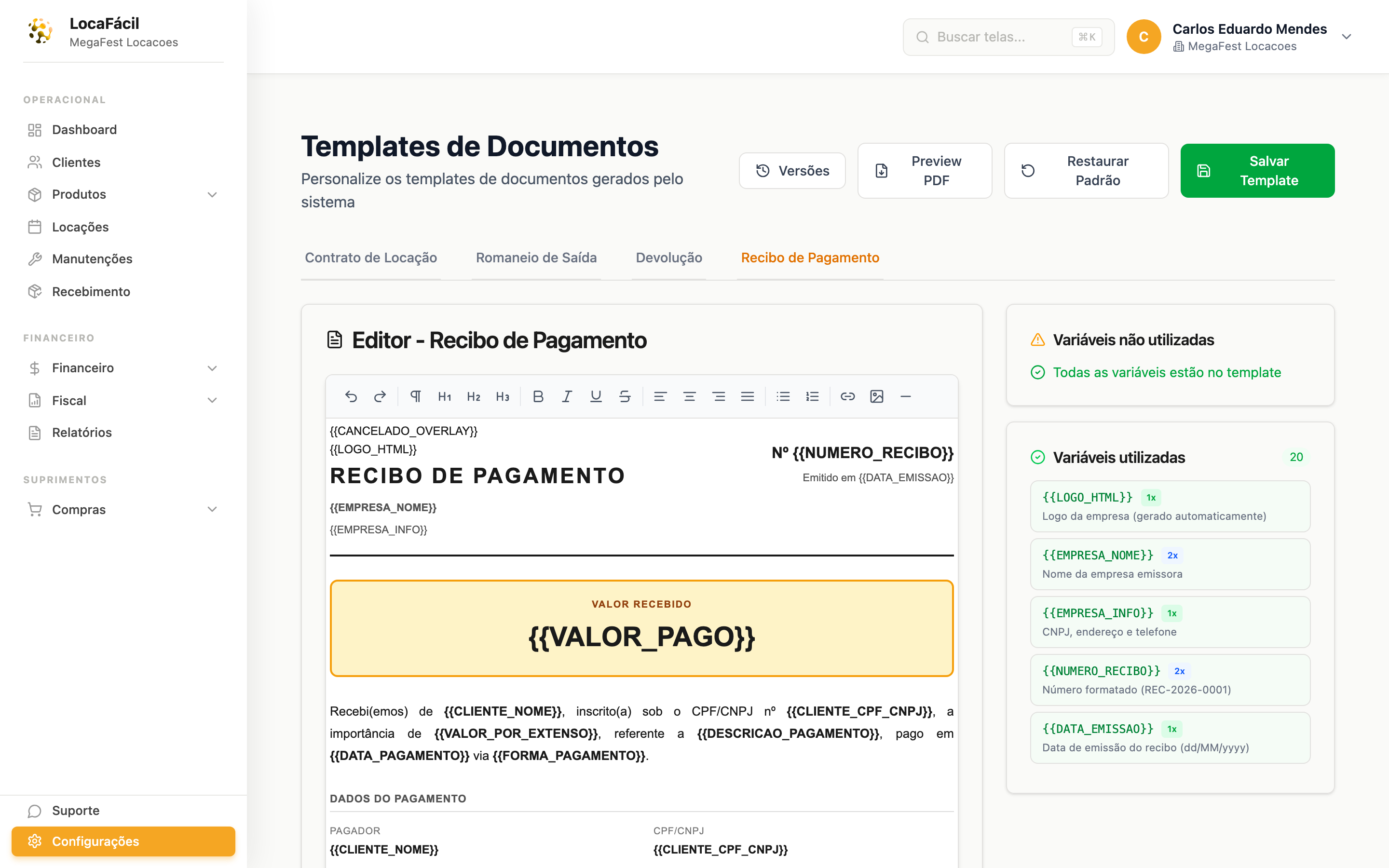Open user account dropdown chevron
Screen dimensions: 1389x868
(x=1347, y=37)
